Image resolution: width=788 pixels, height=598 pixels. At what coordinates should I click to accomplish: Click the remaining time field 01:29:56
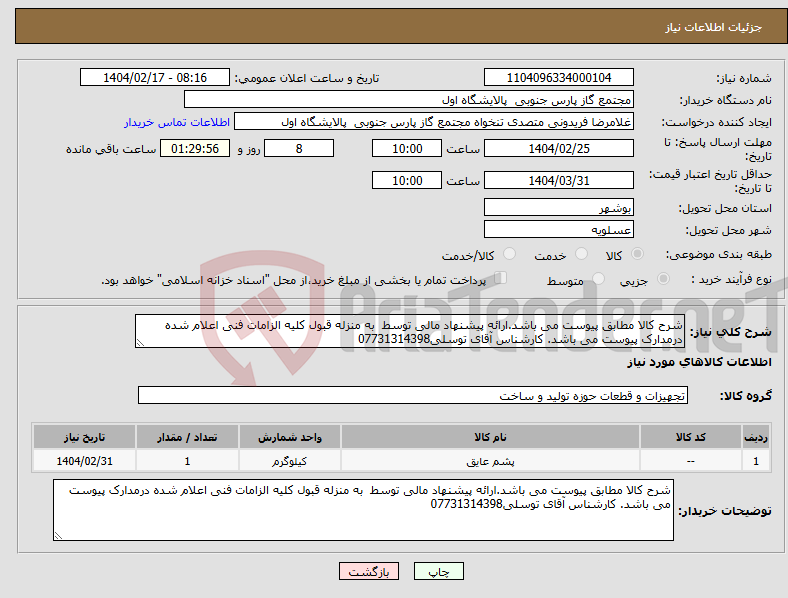point(195,149)
